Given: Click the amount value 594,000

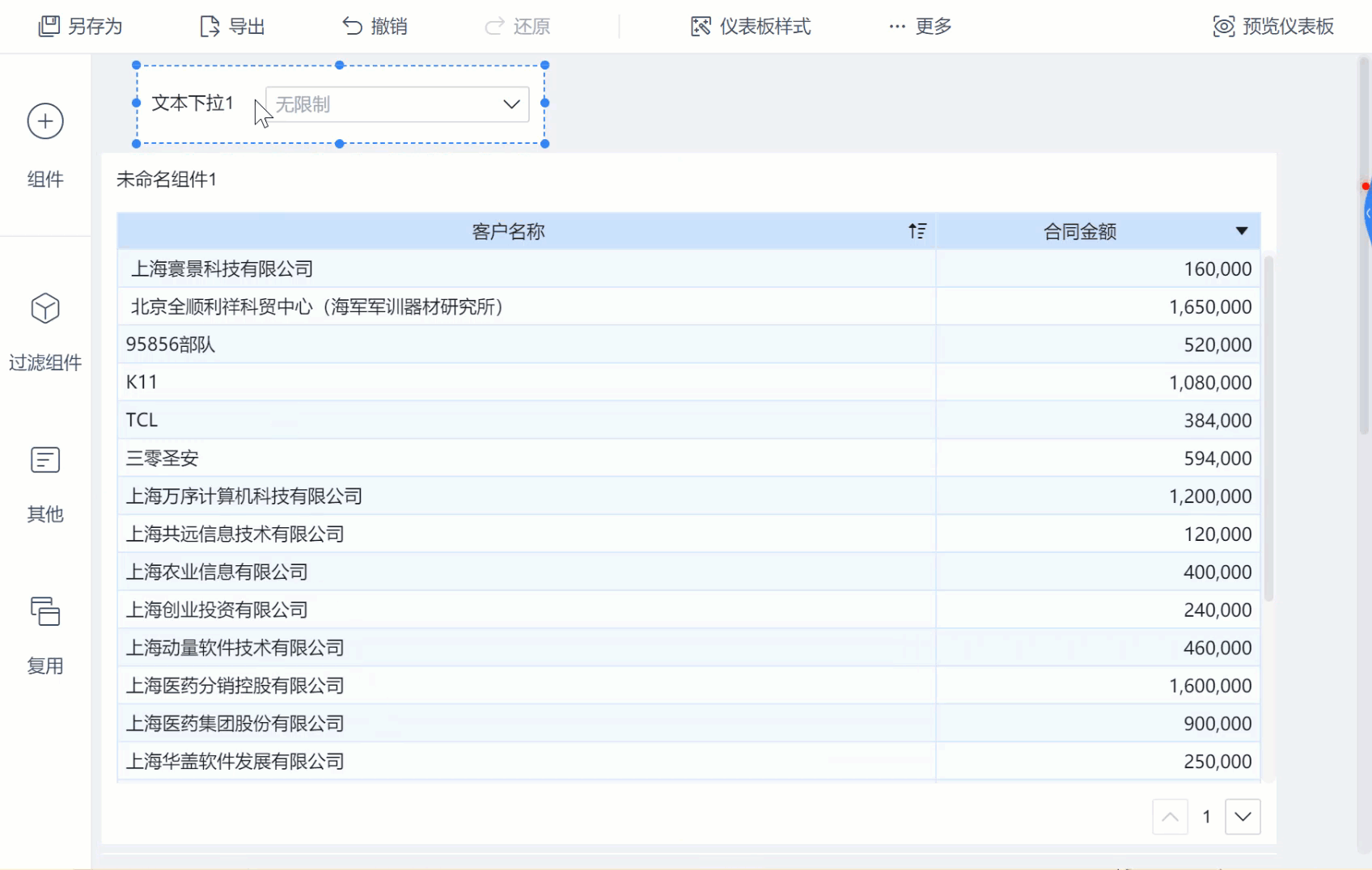Looking at the screenshot, I should pyautogui.click(x=1217, y=458).
